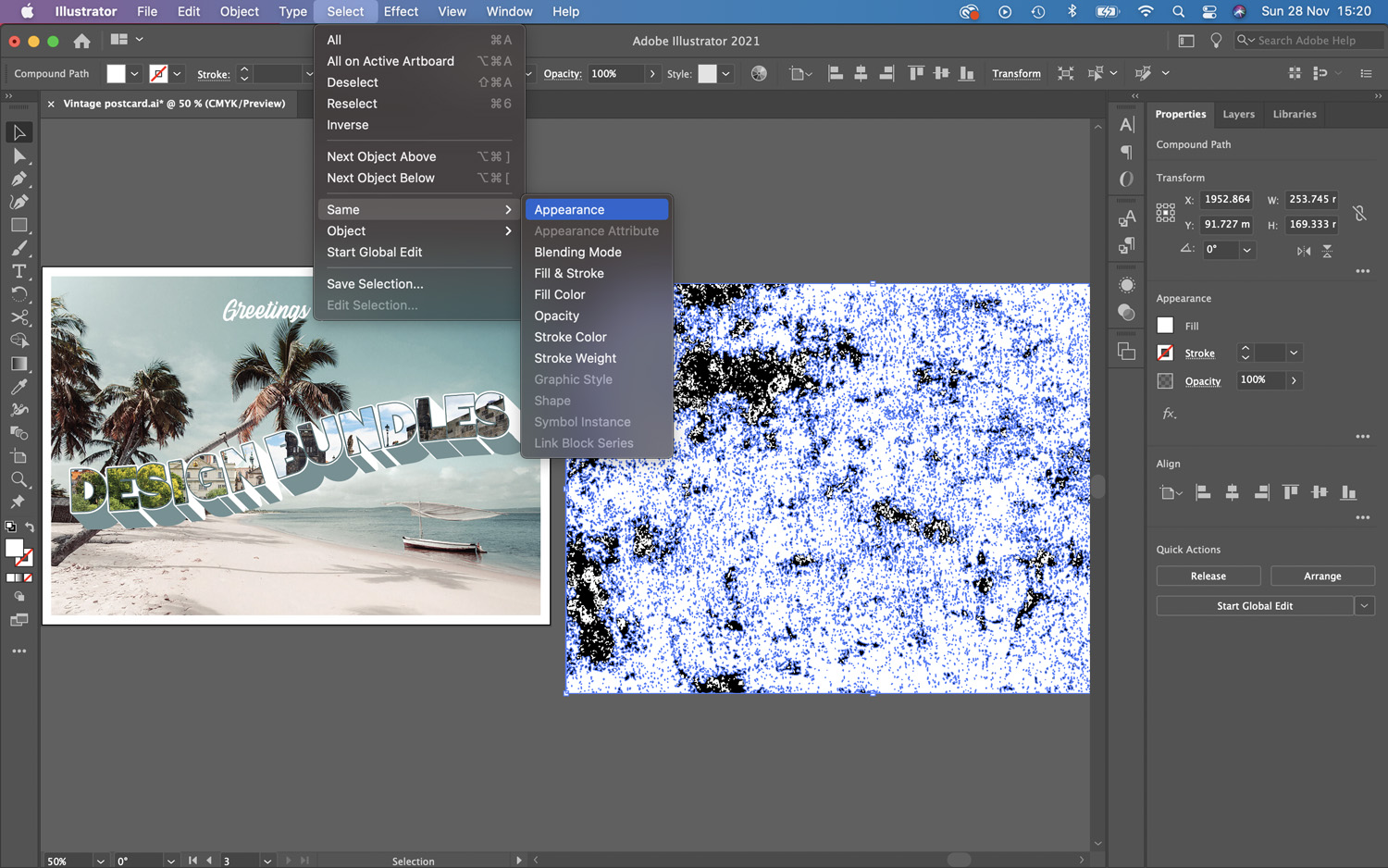Select the Rectangle tool
1388x868 pixels.
tap(19, 225)
